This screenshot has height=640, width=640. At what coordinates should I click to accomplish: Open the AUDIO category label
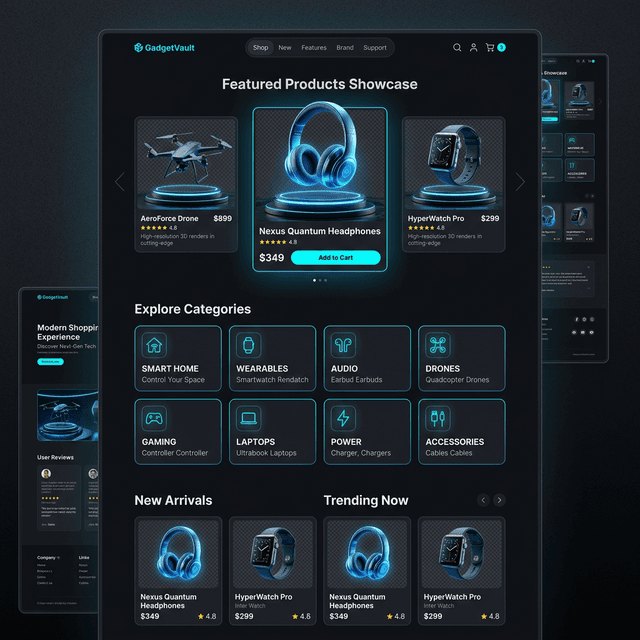pos(344,369)
